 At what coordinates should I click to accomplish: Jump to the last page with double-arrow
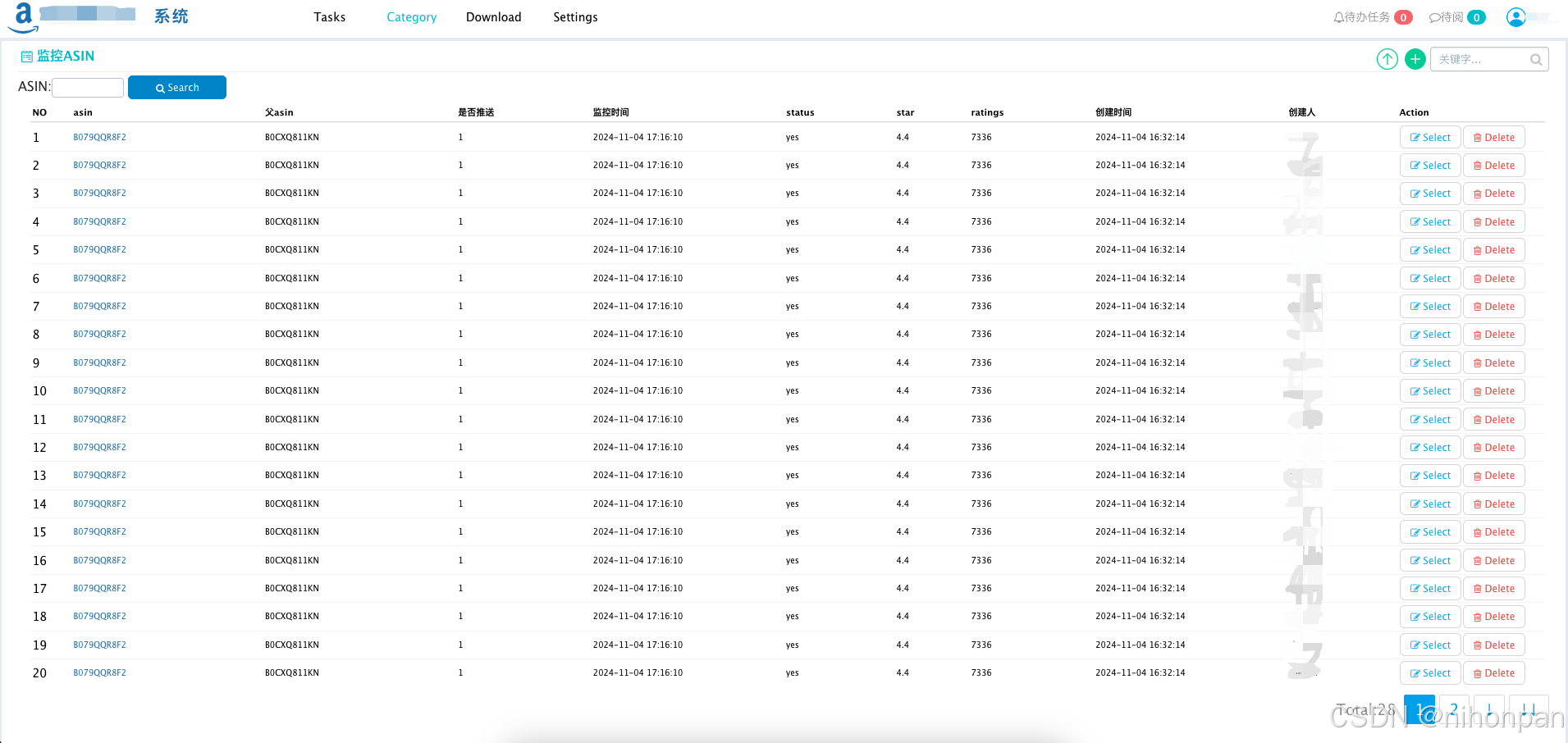point(1529,710)
